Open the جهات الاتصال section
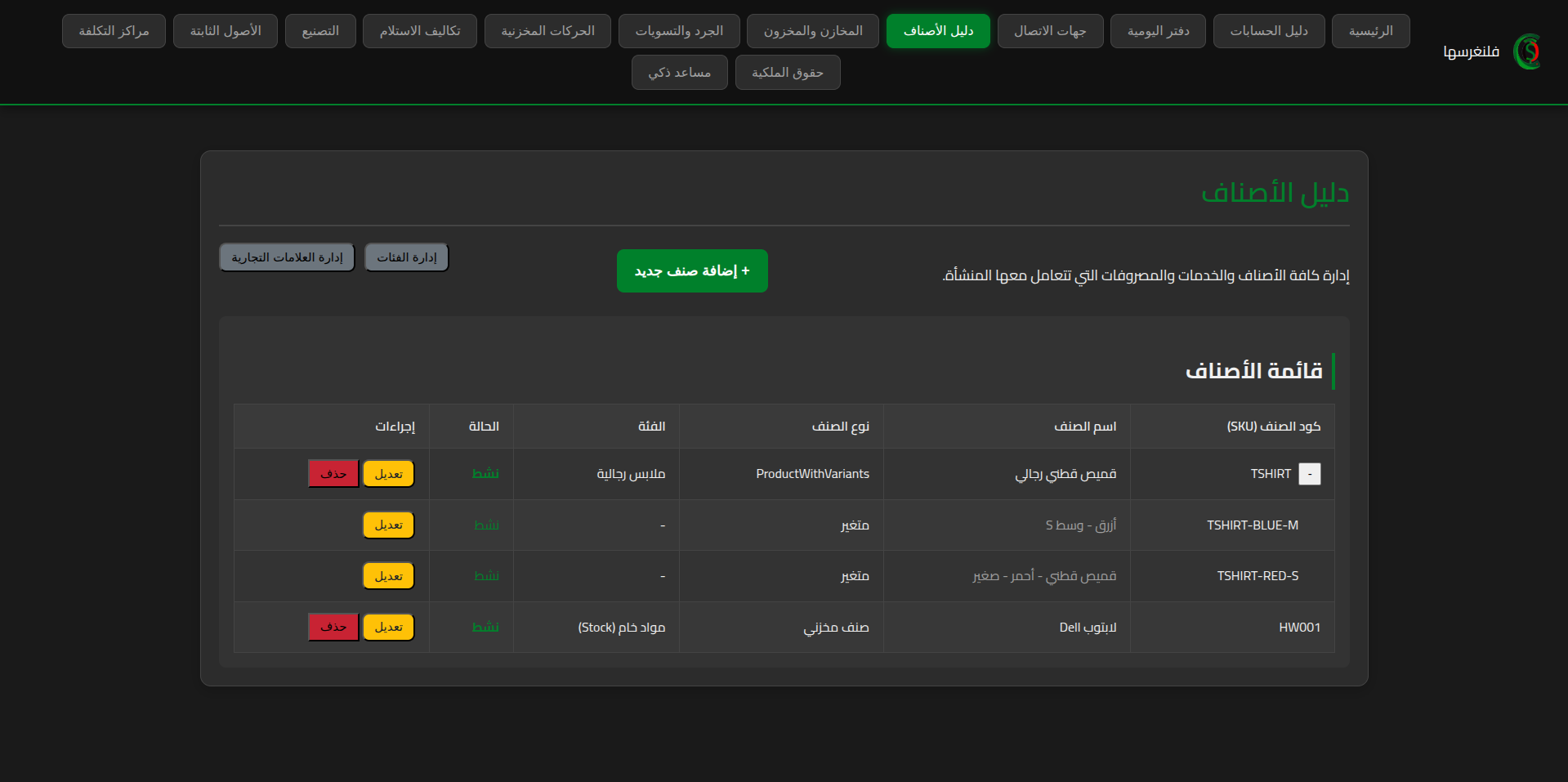Viewport: 1568px width, 782px height. click(x=1050, y=30)
